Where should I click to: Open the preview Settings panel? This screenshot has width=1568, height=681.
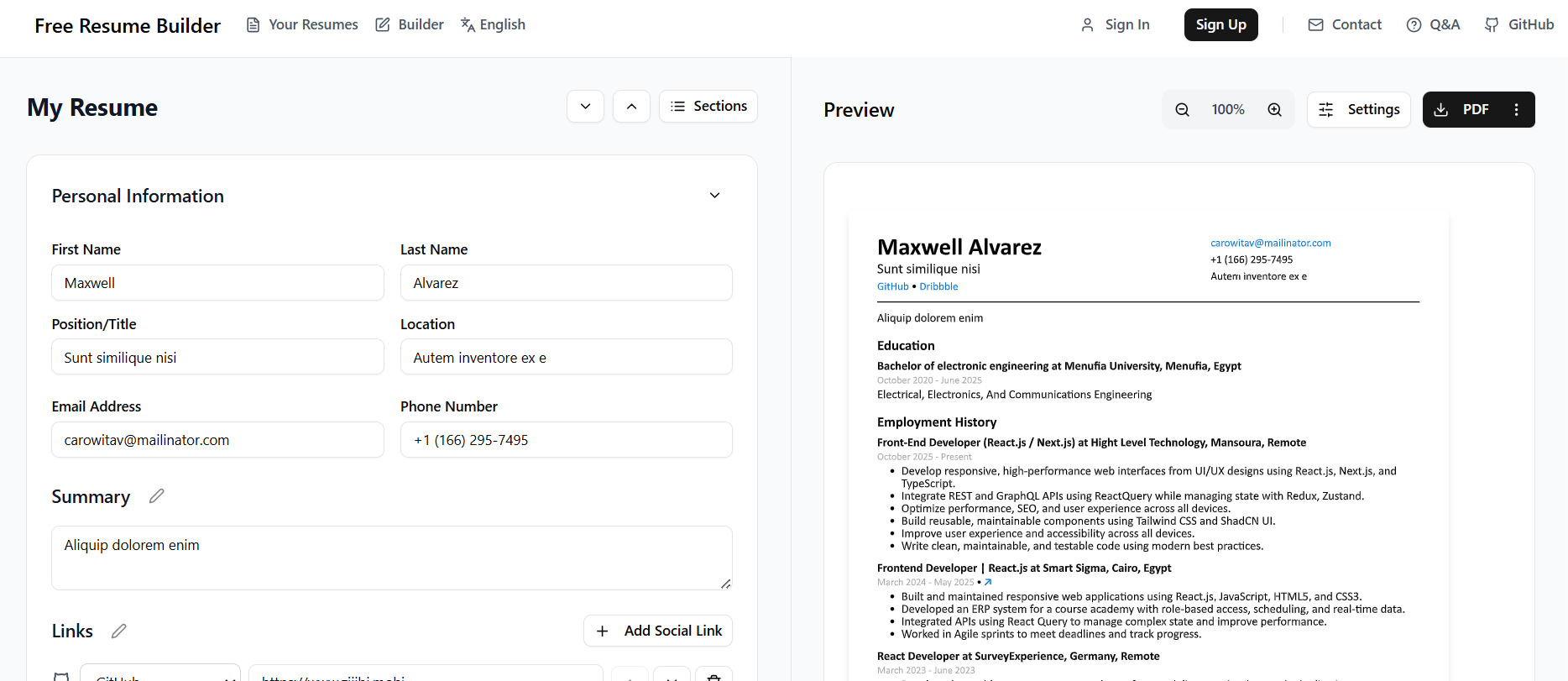tap(1358, 110)
